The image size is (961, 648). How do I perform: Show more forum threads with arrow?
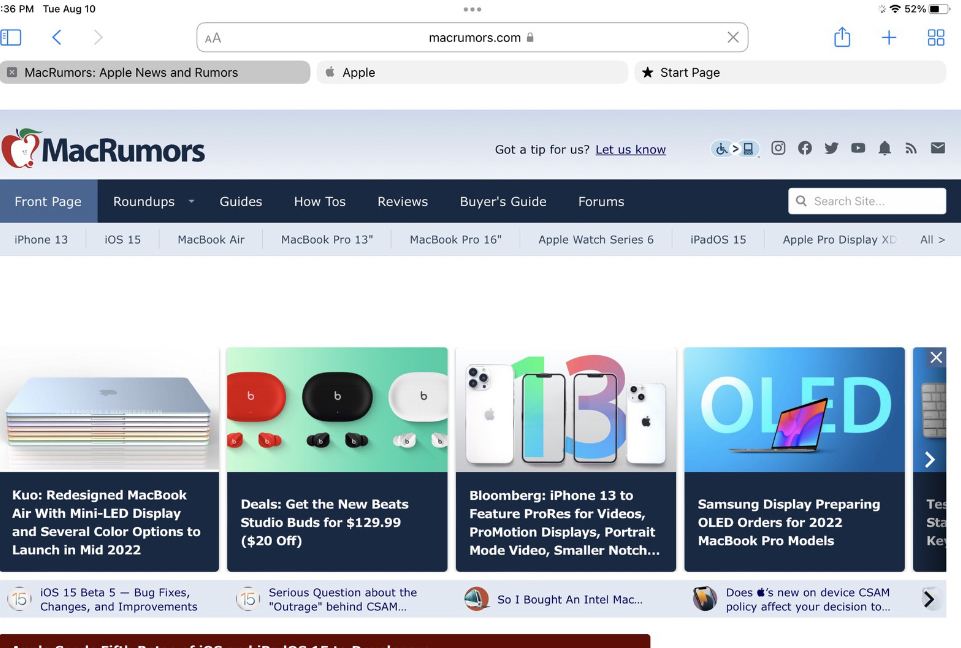pos(929,599)
